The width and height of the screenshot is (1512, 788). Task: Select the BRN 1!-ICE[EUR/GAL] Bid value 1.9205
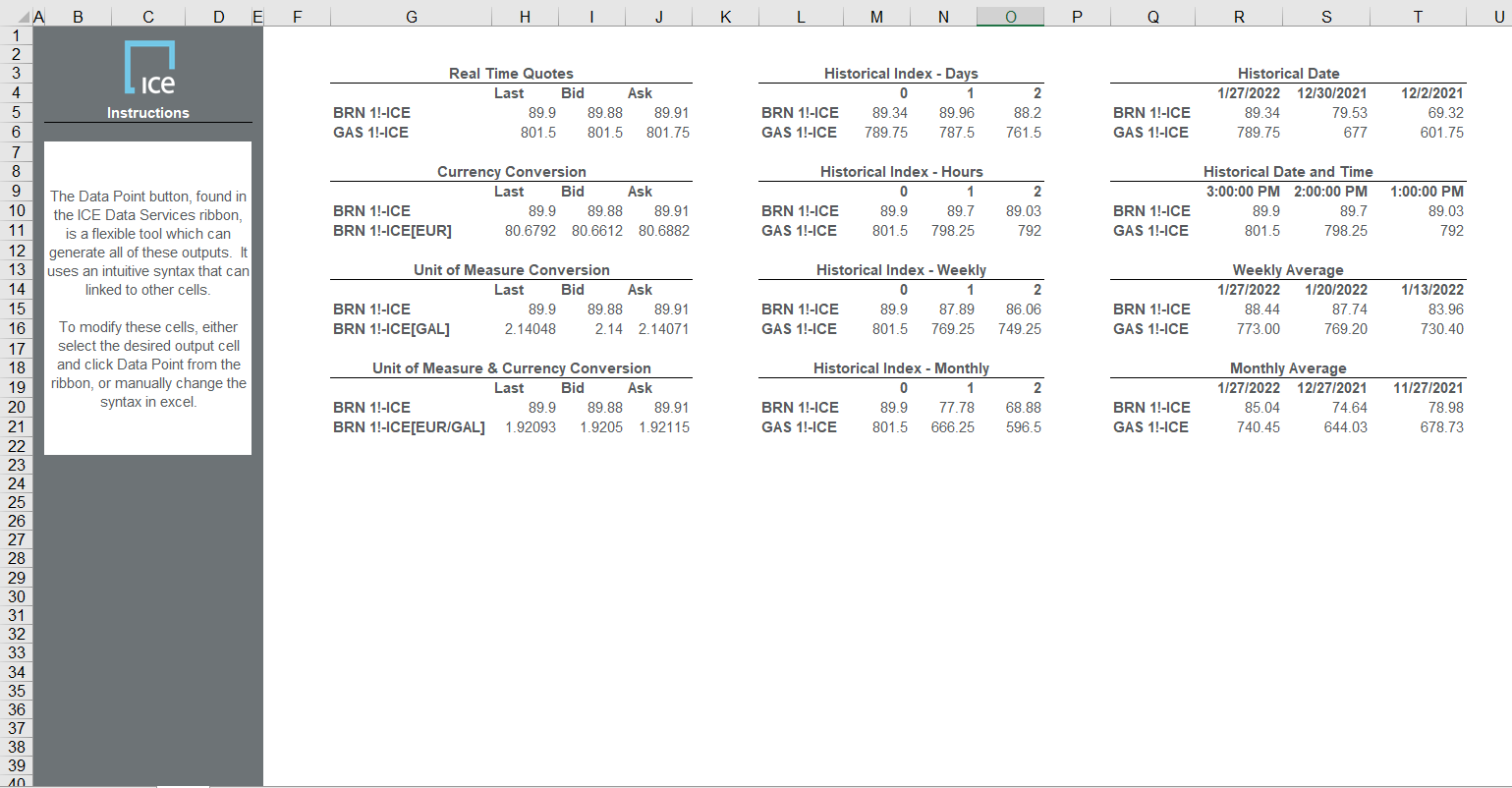[600, 427]
